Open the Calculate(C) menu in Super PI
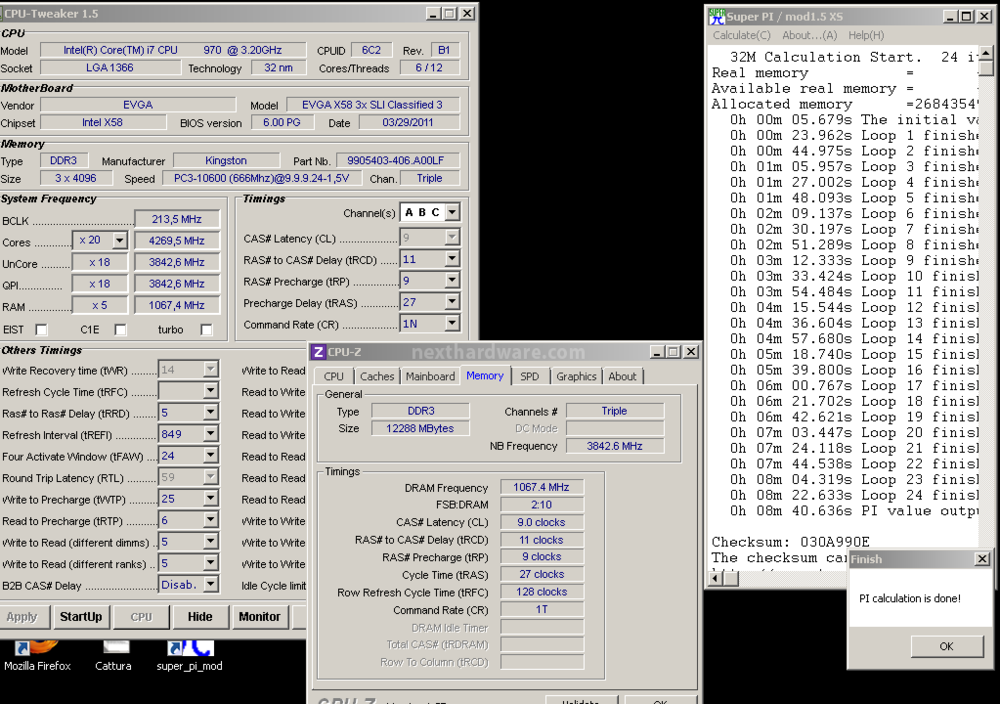The height and width of the screenshot is (704, 1000). pos(742,36)
